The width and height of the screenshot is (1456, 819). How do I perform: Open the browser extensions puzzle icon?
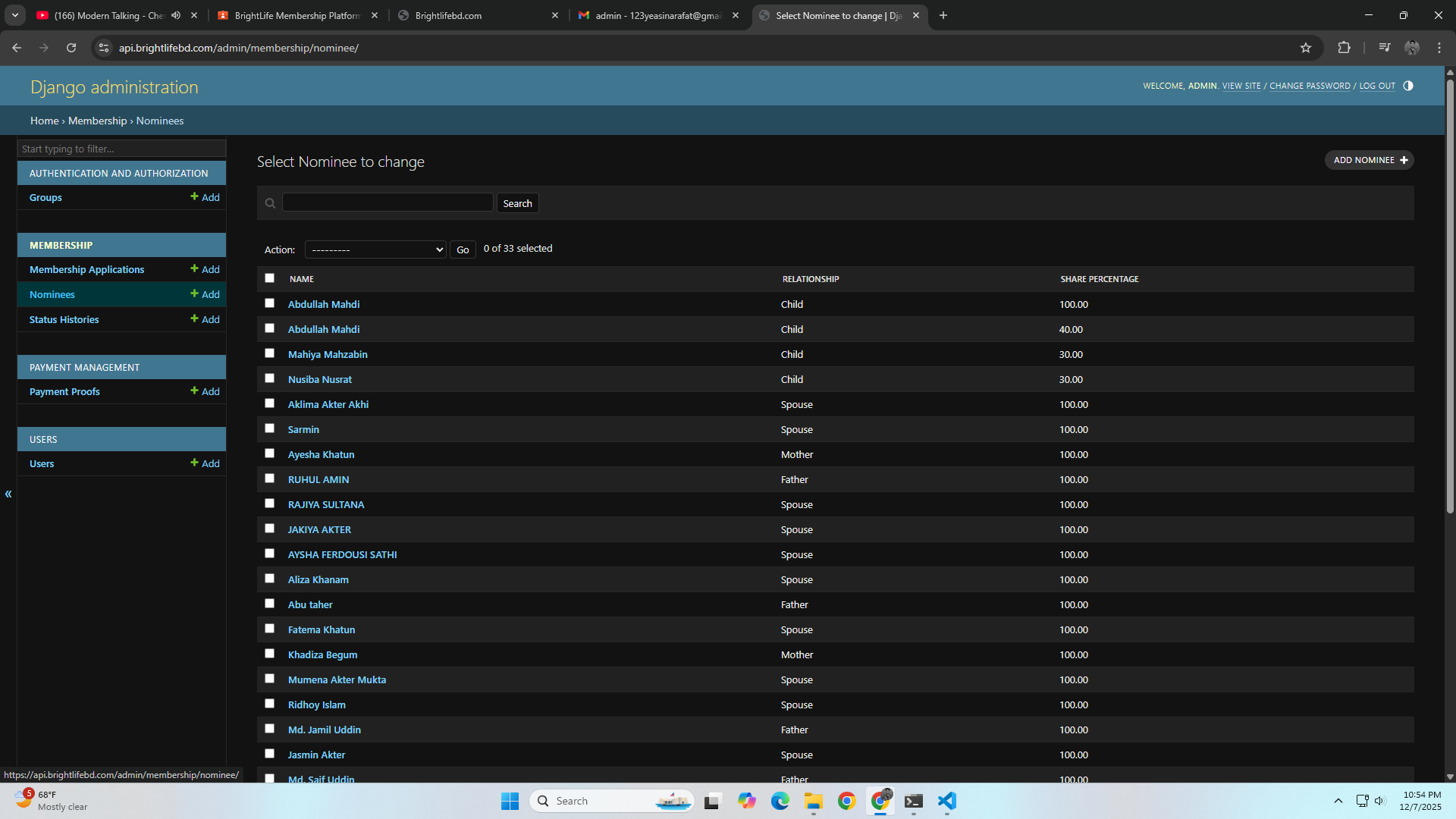pos(1344,48)
